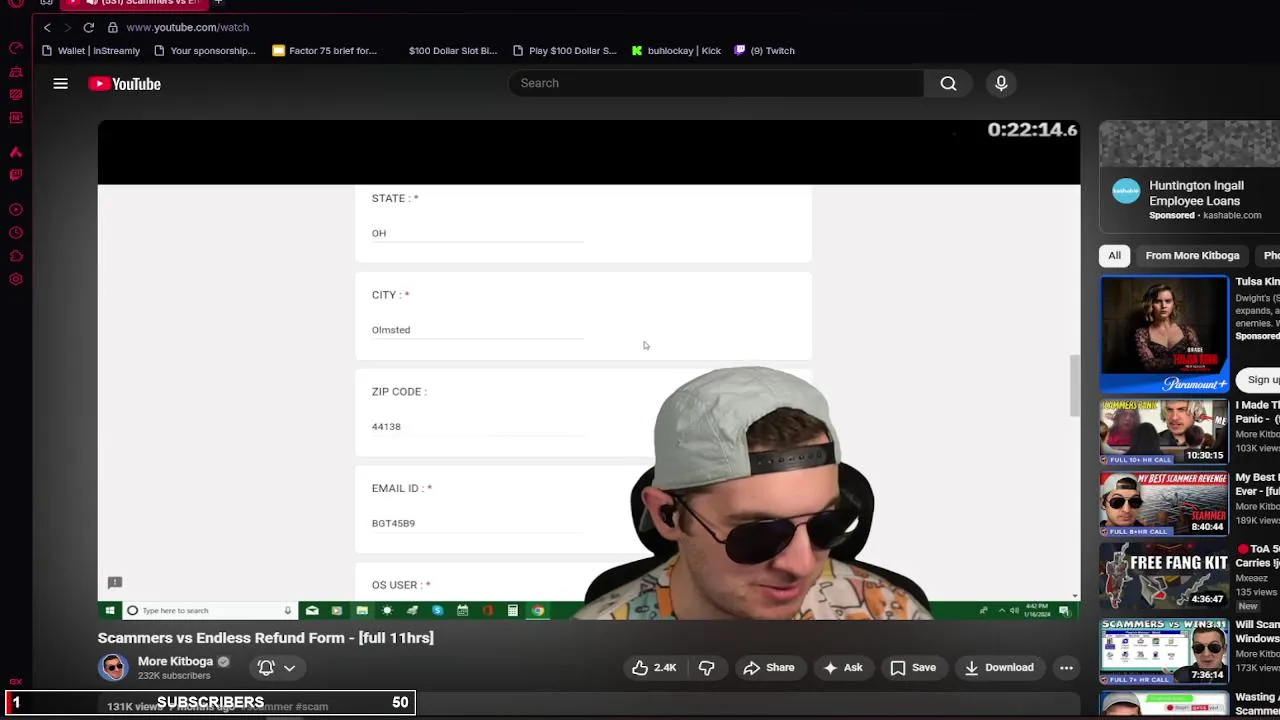Open Play $100 Dollar S... bookmark

point(565,50)
